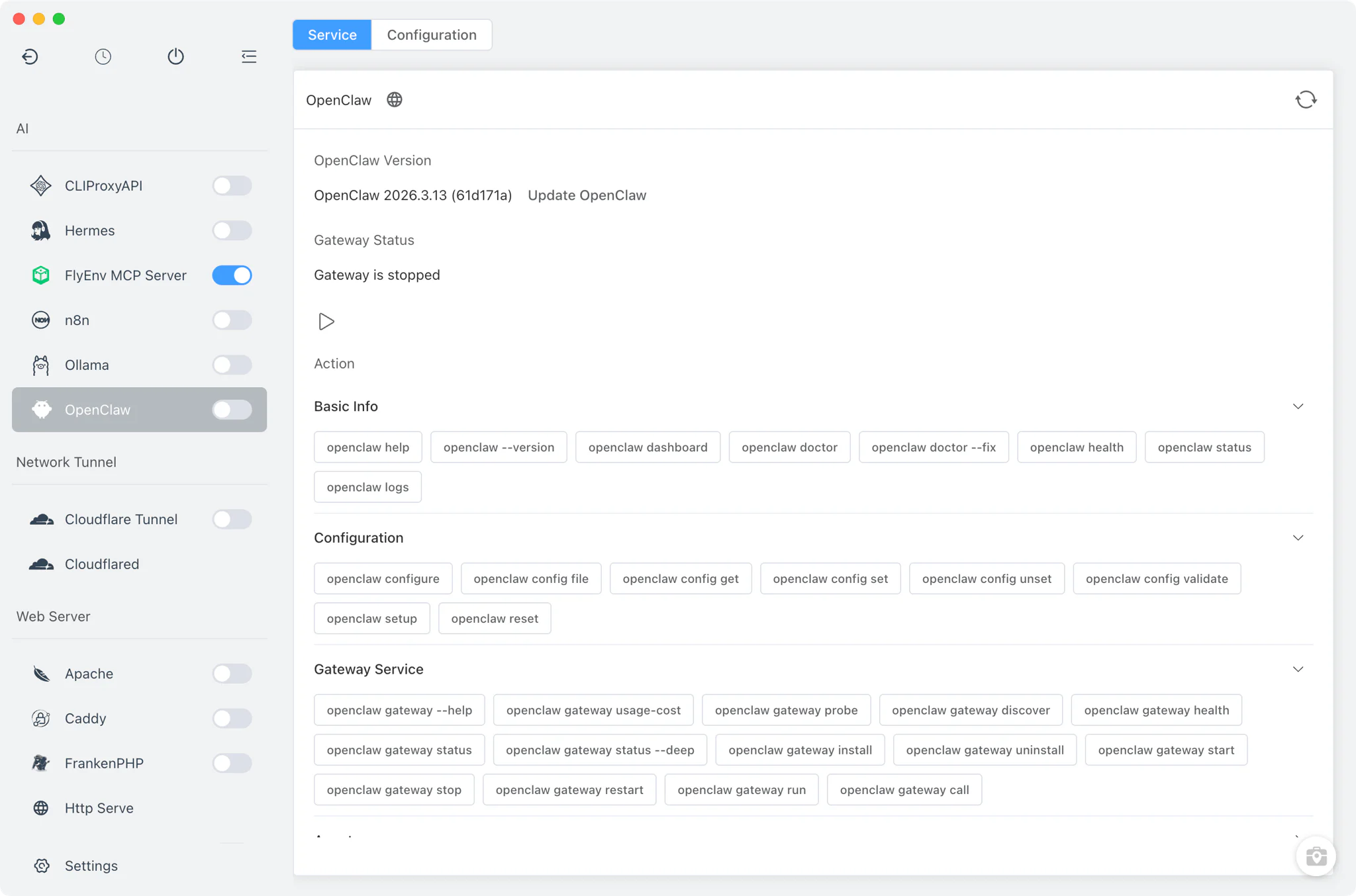Run openclaw reset command
Screen dimensions: 1356x896
pyautogui.click(x=495, y=618)
